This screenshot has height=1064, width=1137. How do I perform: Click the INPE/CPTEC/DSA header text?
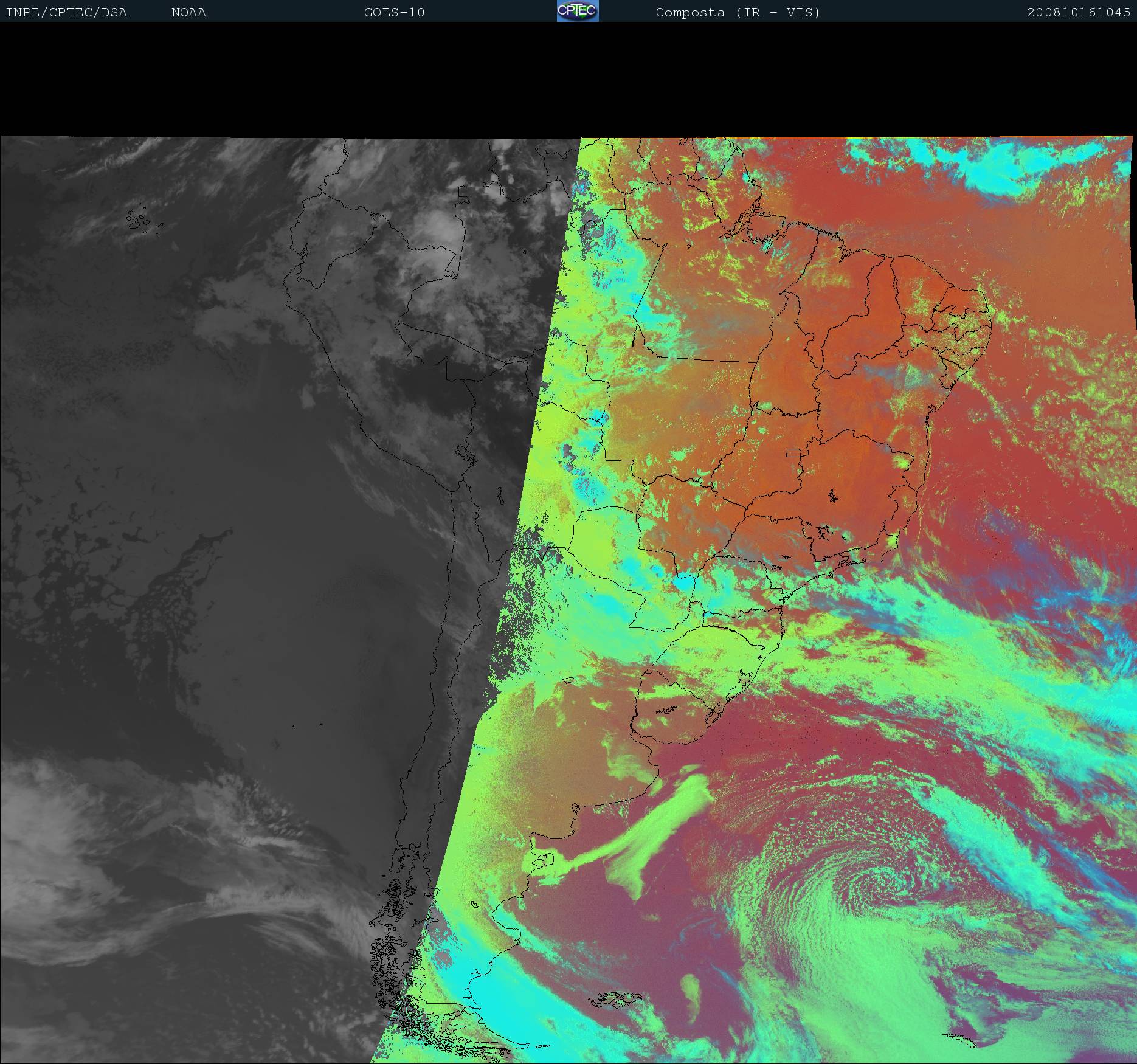[66, 13]
